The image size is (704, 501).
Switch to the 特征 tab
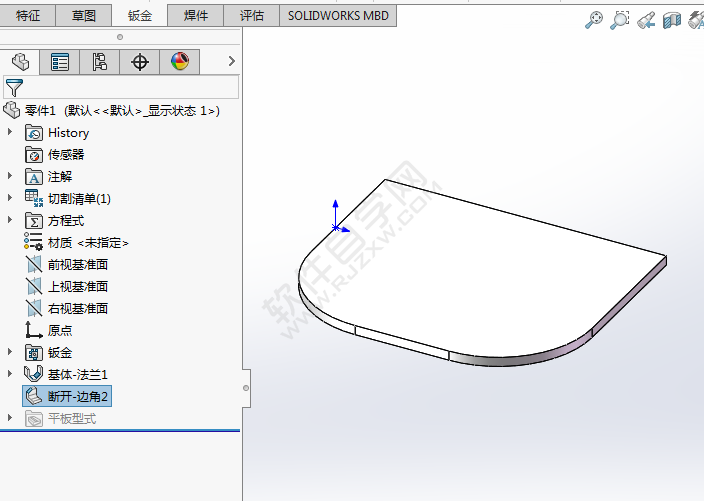point(28,16)
